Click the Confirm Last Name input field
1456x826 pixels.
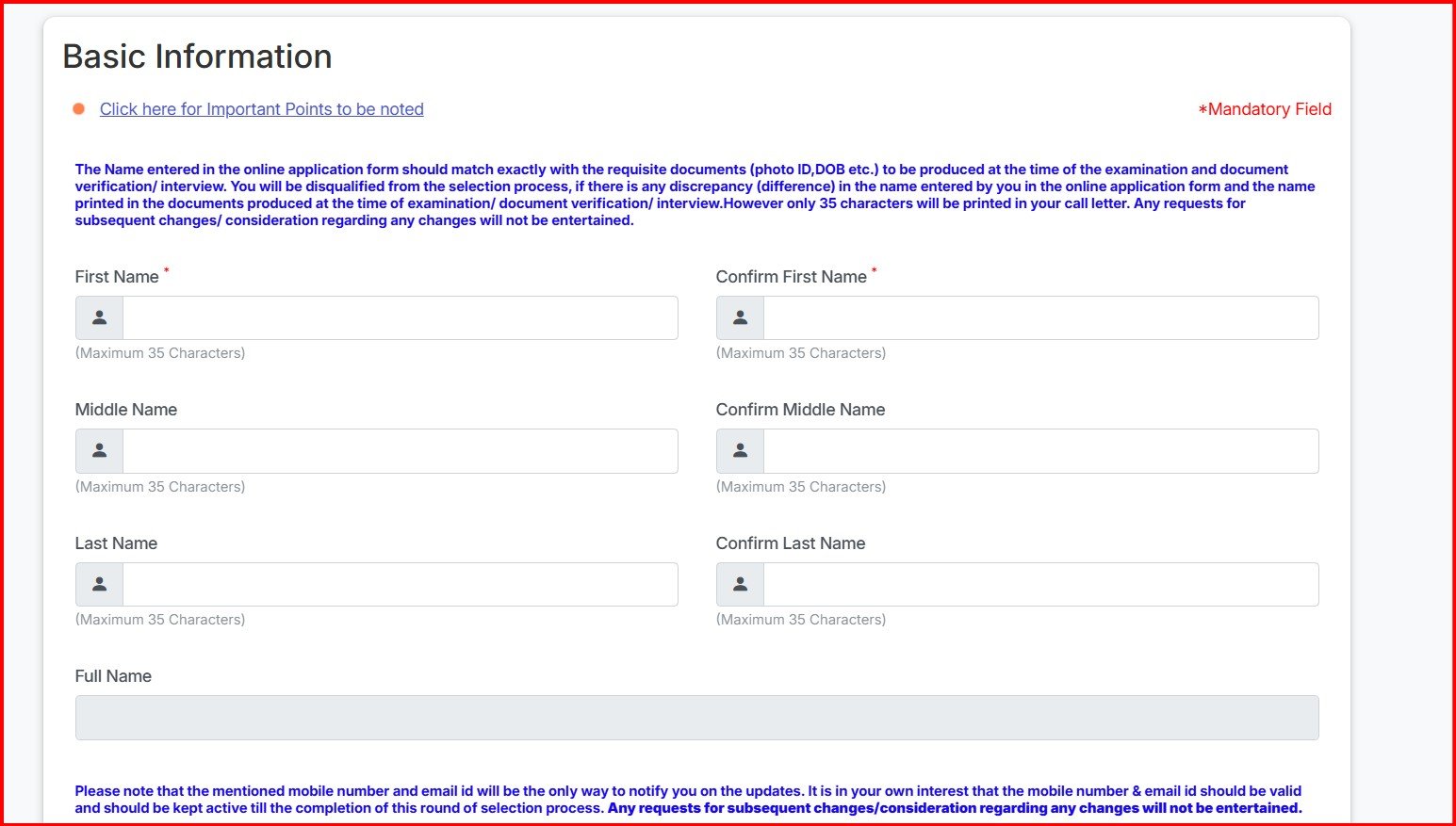click(1040, 585)
